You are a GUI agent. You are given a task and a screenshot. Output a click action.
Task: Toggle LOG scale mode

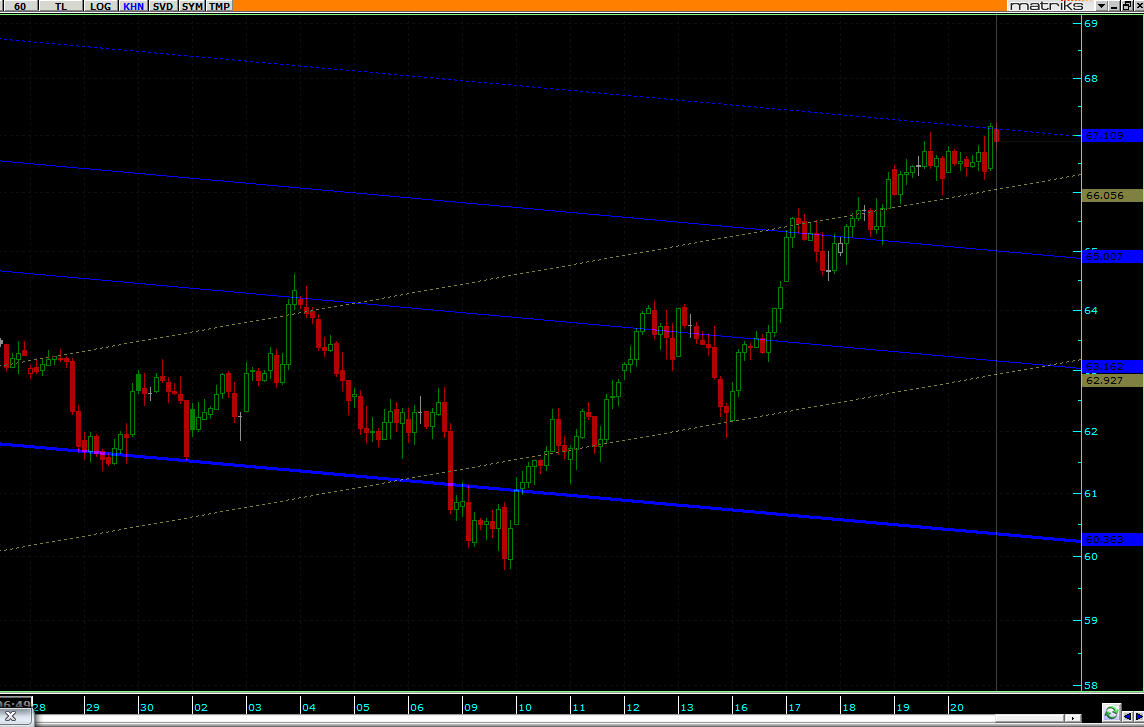pos(100,6)
